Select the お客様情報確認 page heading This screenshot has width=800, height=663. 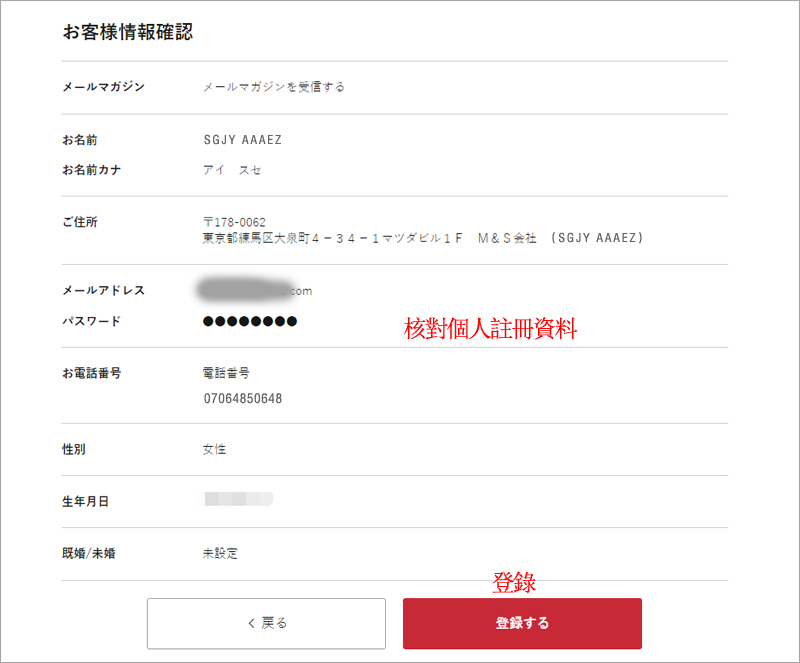pyautogui.click(x=128, y=32)
